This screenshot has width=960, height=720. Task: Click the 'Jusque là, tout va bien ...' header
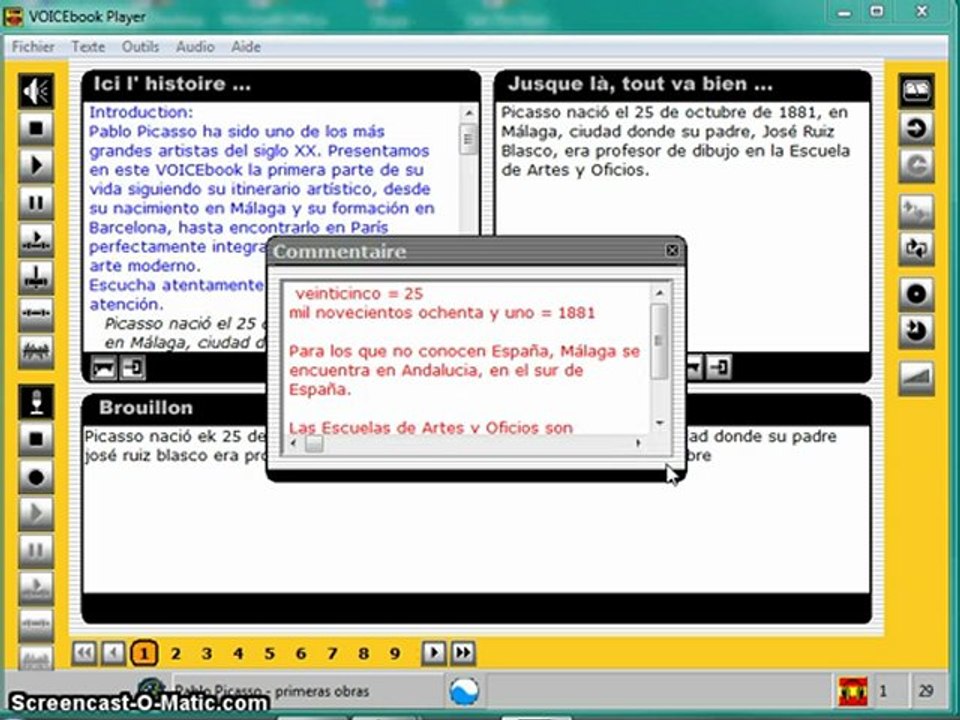pos(640,84)
